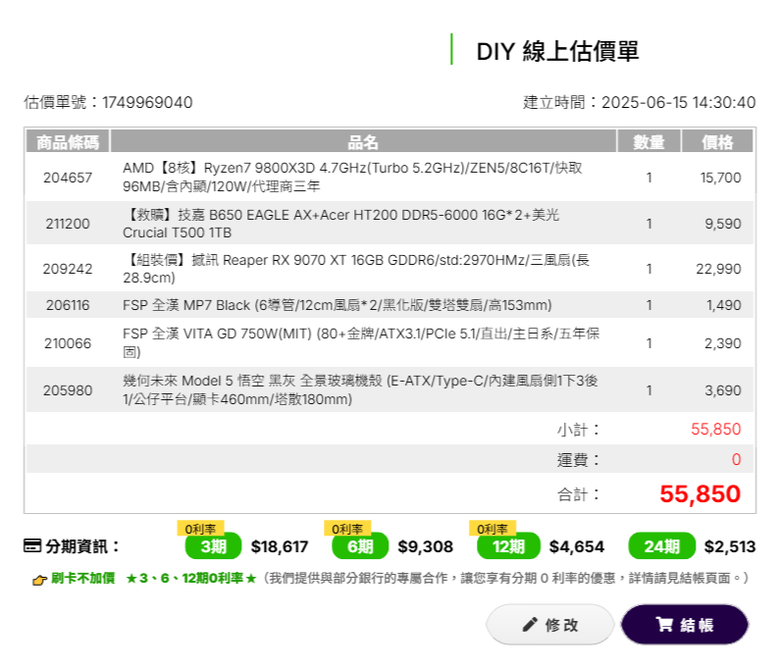780x669 pixels.
Task: Click the 估價單號 1749969040 text
Action: [x=108, y=102]
